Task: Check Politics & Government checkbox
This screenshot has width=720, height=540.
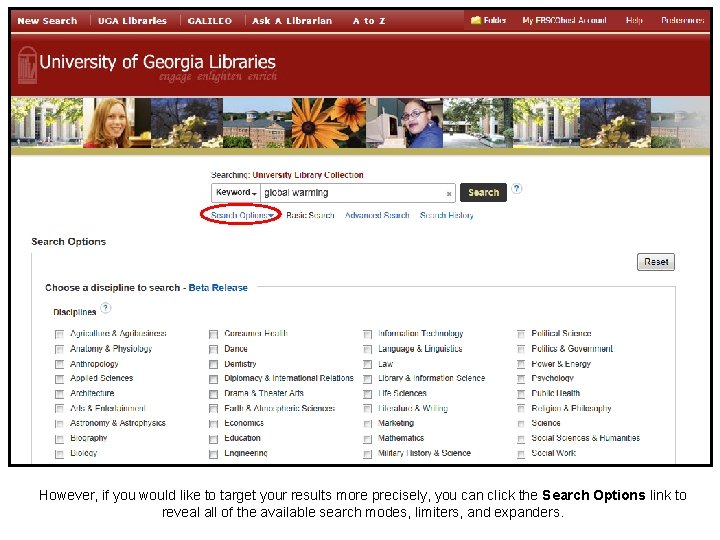Action: 521,349
